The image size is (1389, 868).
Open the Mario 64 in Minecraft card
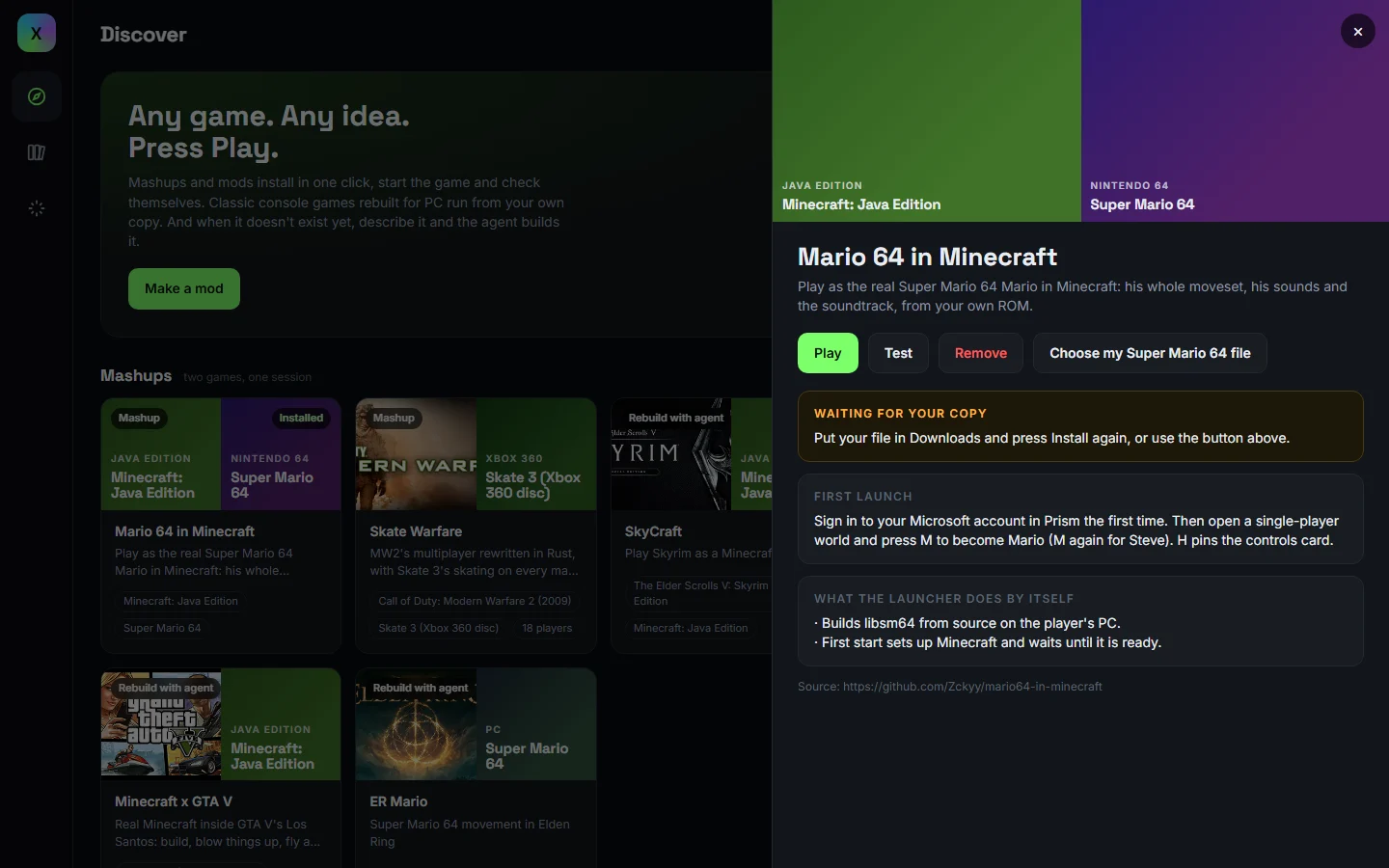click(x=221, y=526)
